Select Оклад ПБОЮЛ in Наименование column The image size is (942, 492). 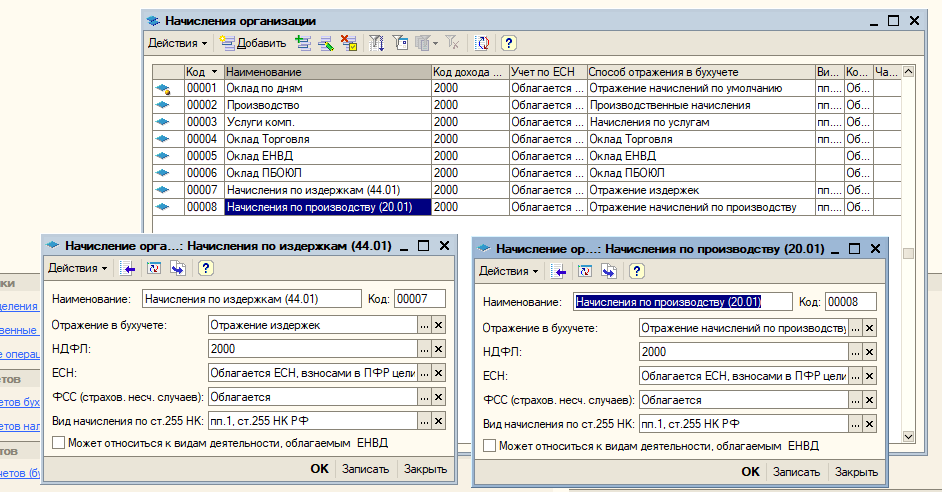pos(328,173)
